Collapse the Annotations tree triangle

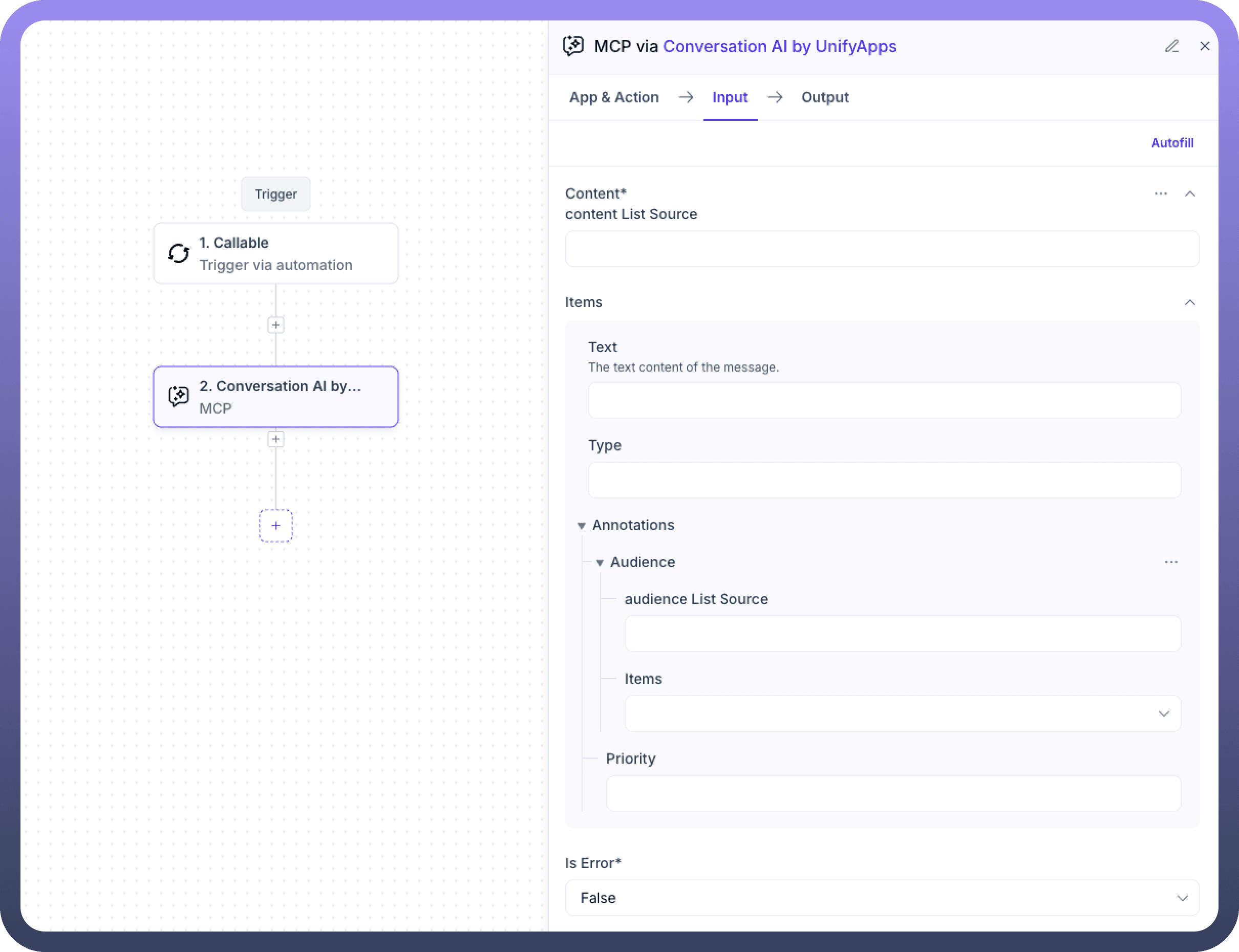pos(581,526)
